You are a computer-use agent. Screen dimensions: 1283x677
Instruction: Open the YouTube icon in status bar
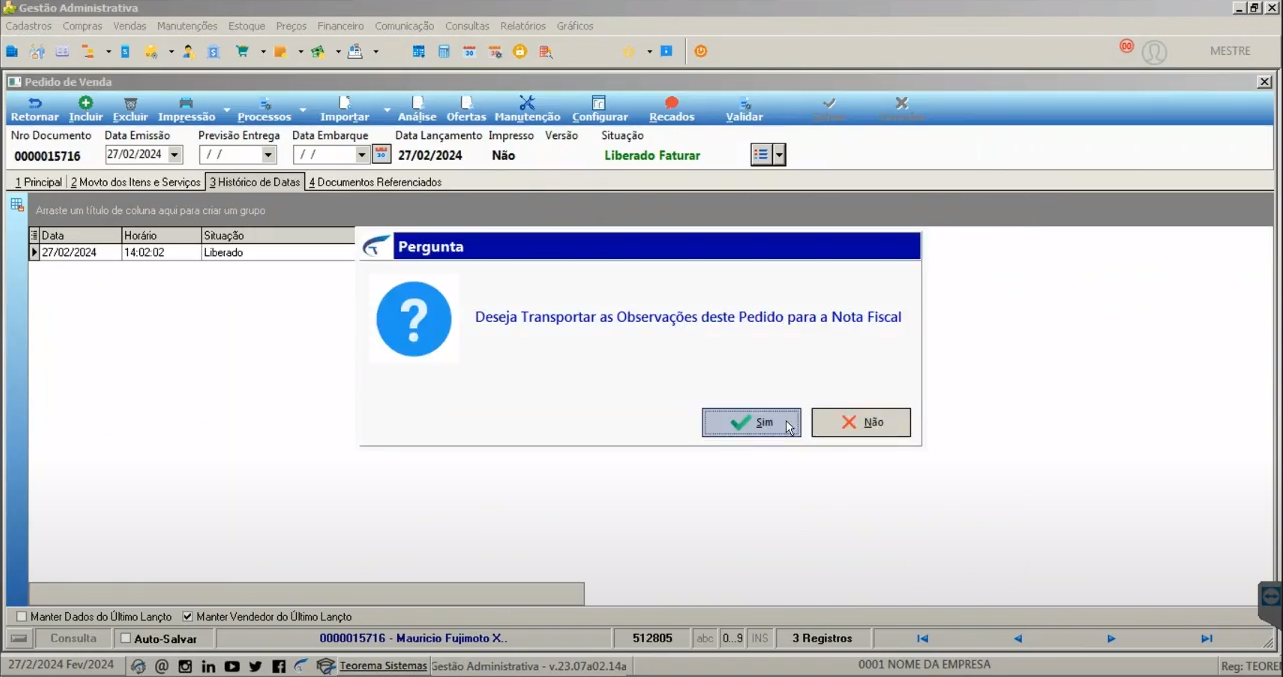[232, 666]
